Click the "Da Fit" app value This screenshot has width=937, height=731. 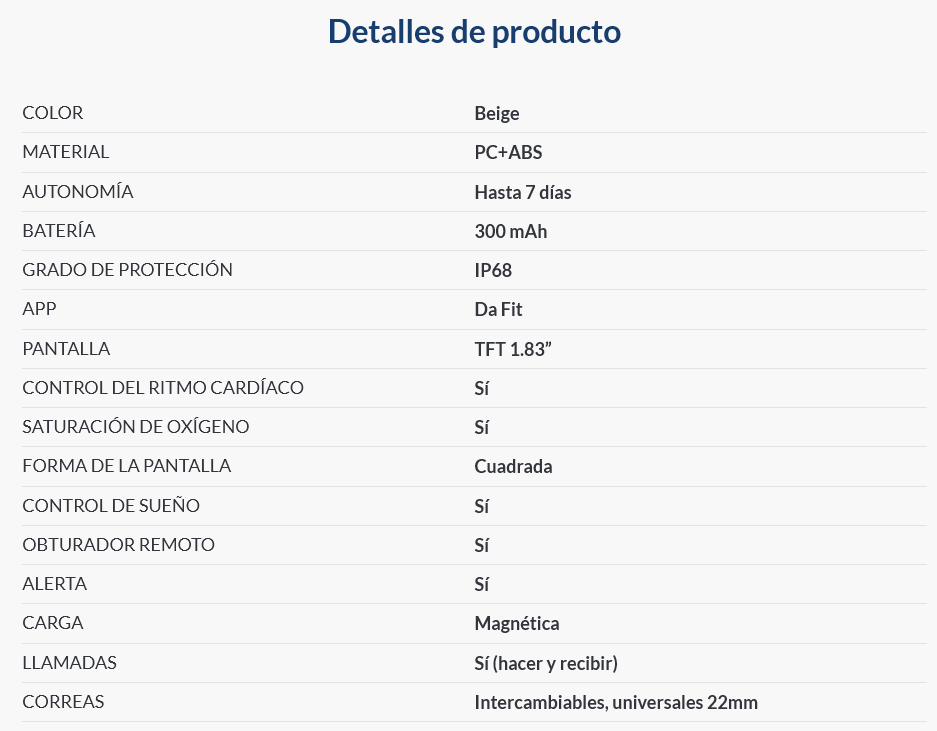pos(499,310)
